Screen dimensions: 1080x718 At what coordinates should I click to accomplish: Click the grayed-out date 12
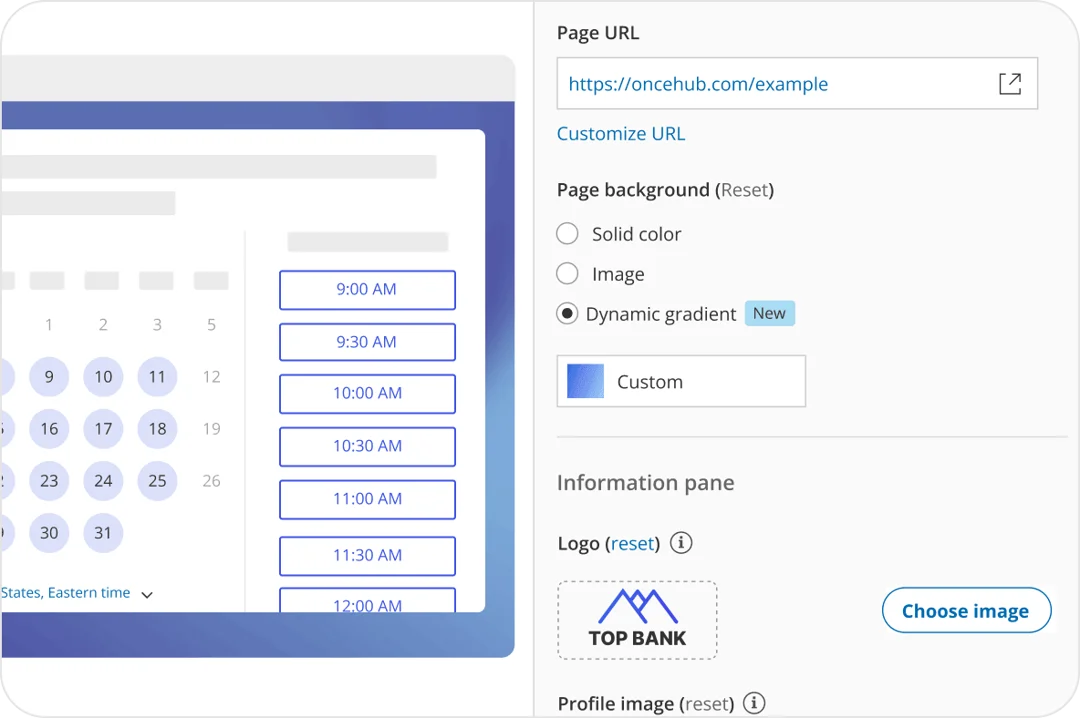point(211,377)
